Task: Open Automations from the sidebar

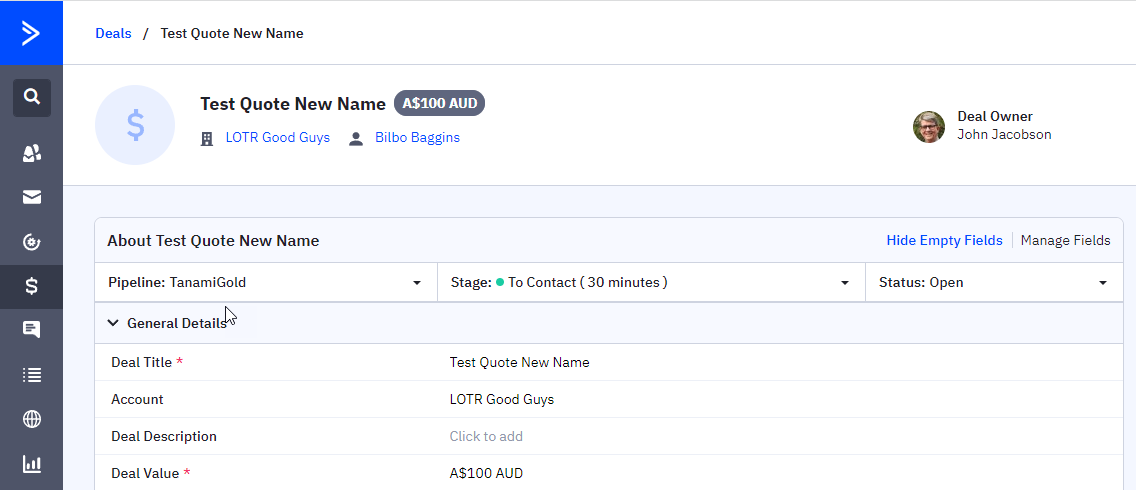Action: [x=32, y=242]
